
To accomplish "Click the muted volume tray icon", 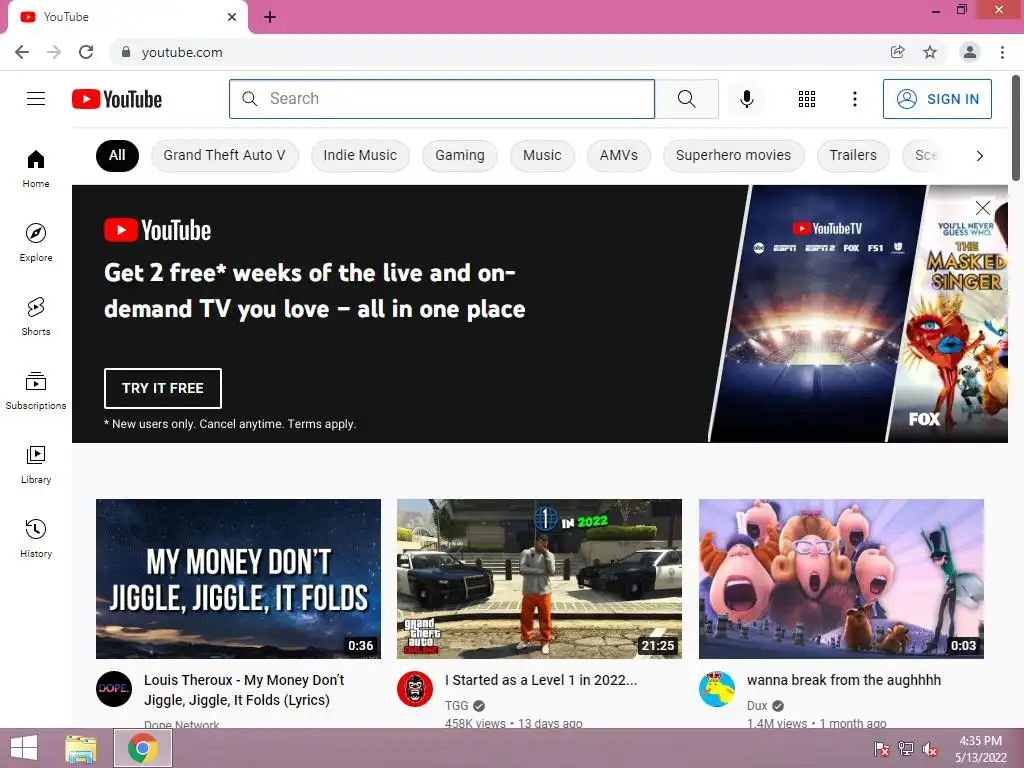I will coord(930,748).
